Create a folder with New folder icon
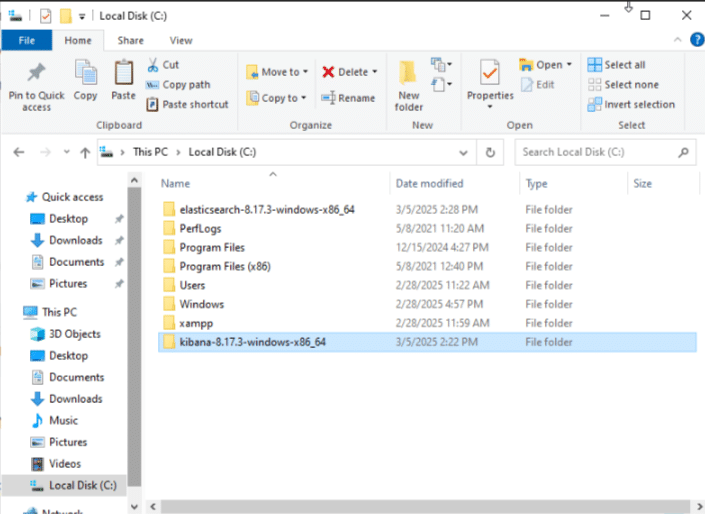Screen dimensions: 705x514 tap(408, 76)
